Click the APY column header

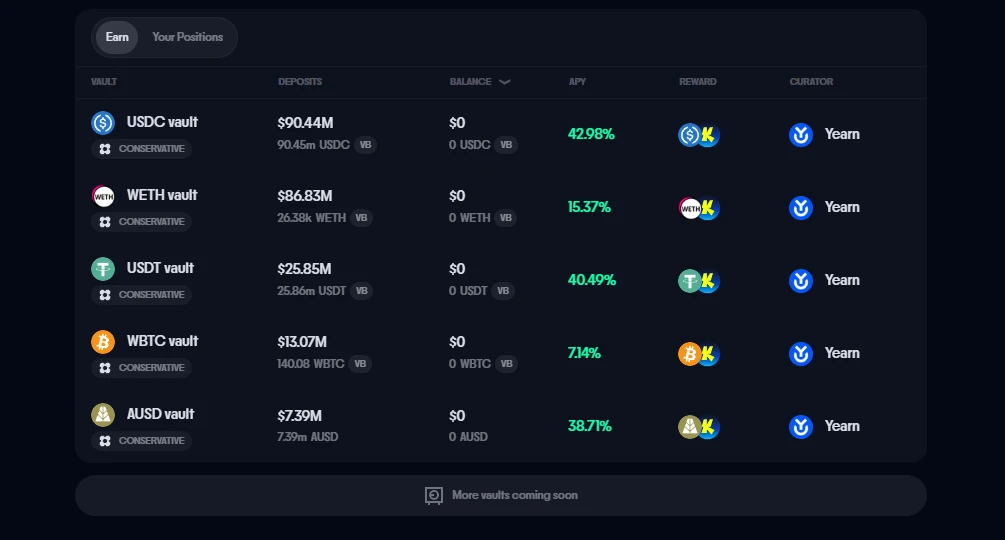coord(577,82)
